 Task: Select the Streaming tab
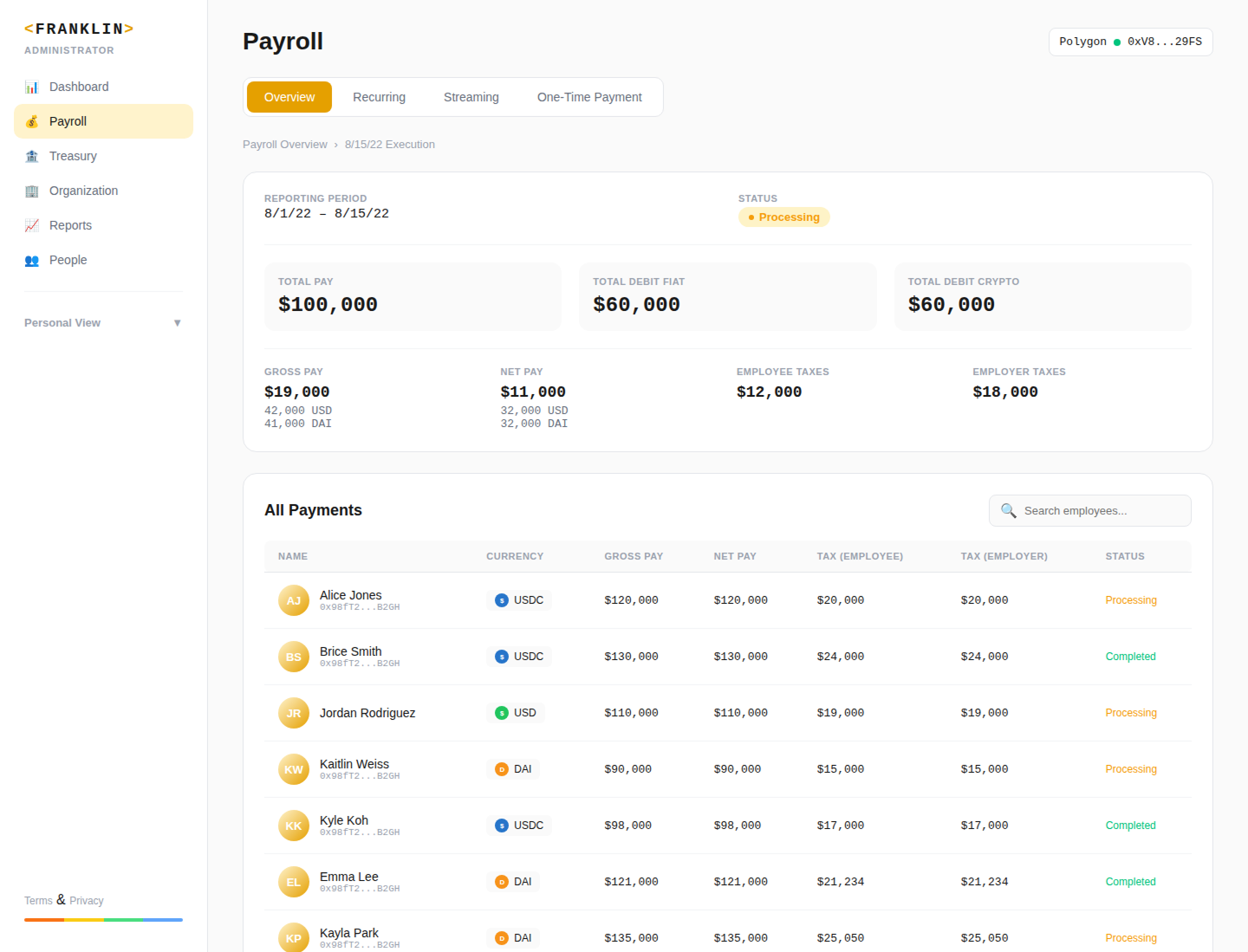pos(471,97)
